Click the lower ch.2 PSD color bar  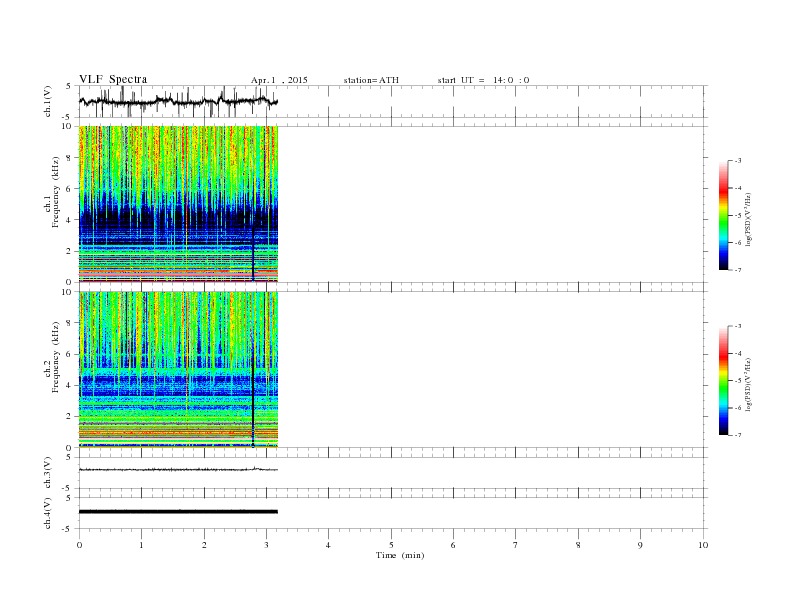click(723, 381)
